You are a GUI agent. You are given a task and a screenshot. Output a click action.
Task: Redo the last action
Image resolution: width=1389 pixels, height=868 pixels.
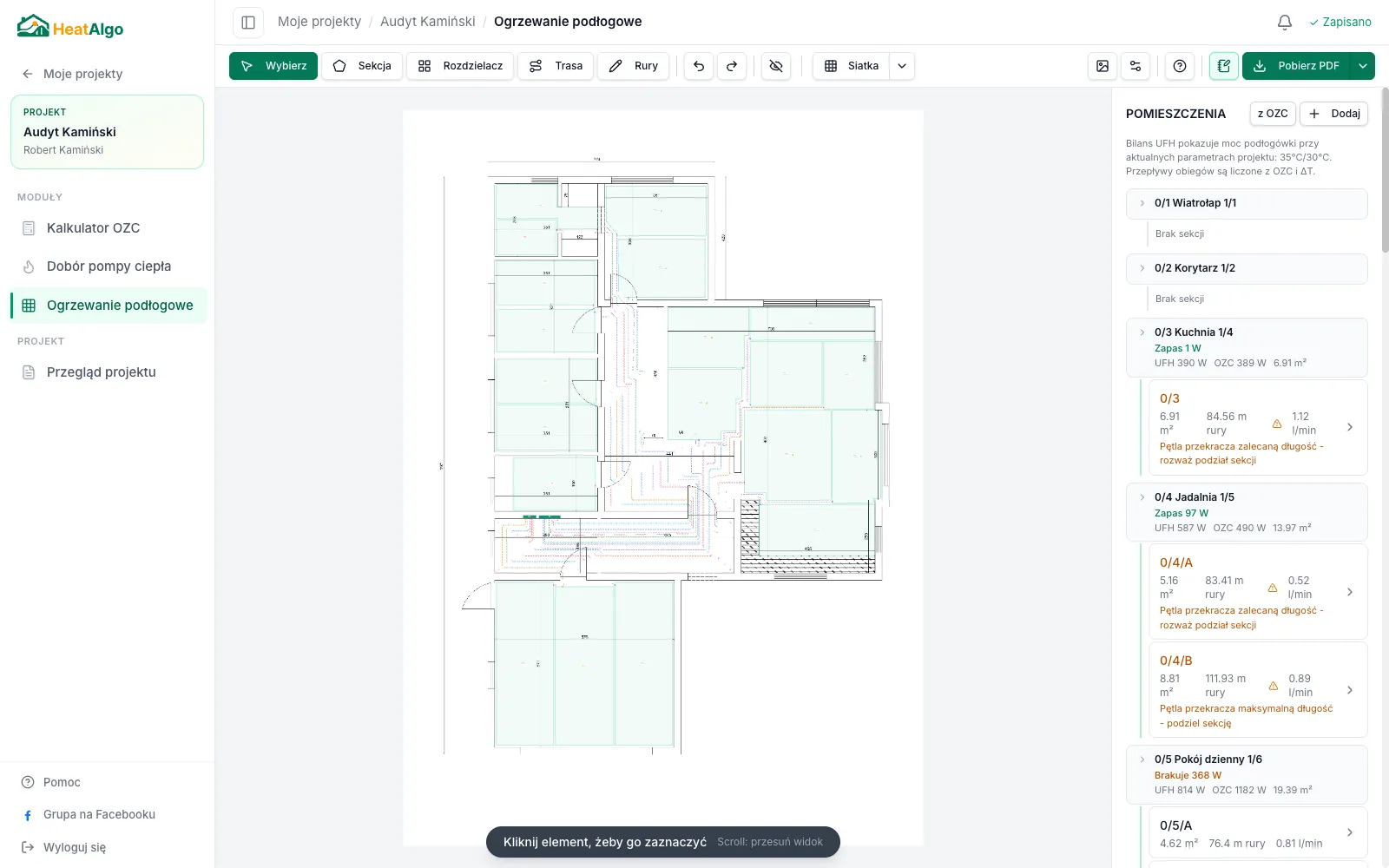click(732, 66)
